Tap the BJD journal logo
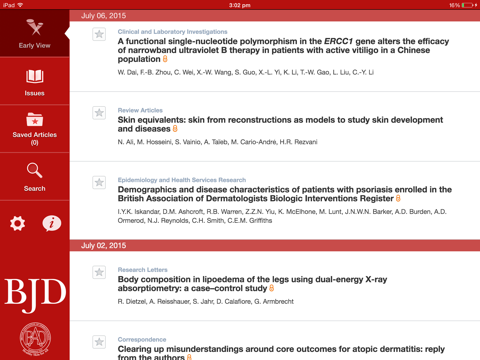Viewport: 480px width, 360px height. [x=35, y=293]
